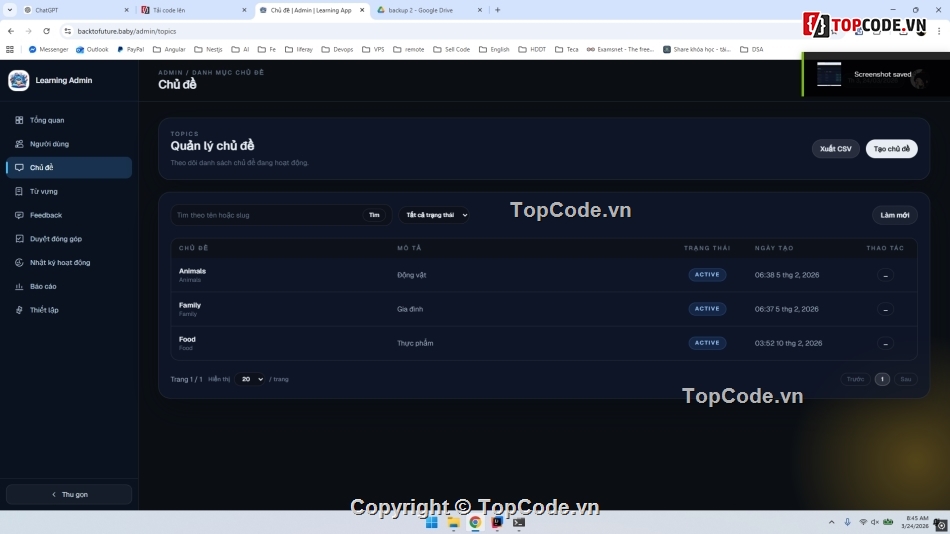Viewport: 950px width, 534px height.
Task: Open the Duyệt đóng góp icon
Action: pyautogui.click(x=19, y=239)
